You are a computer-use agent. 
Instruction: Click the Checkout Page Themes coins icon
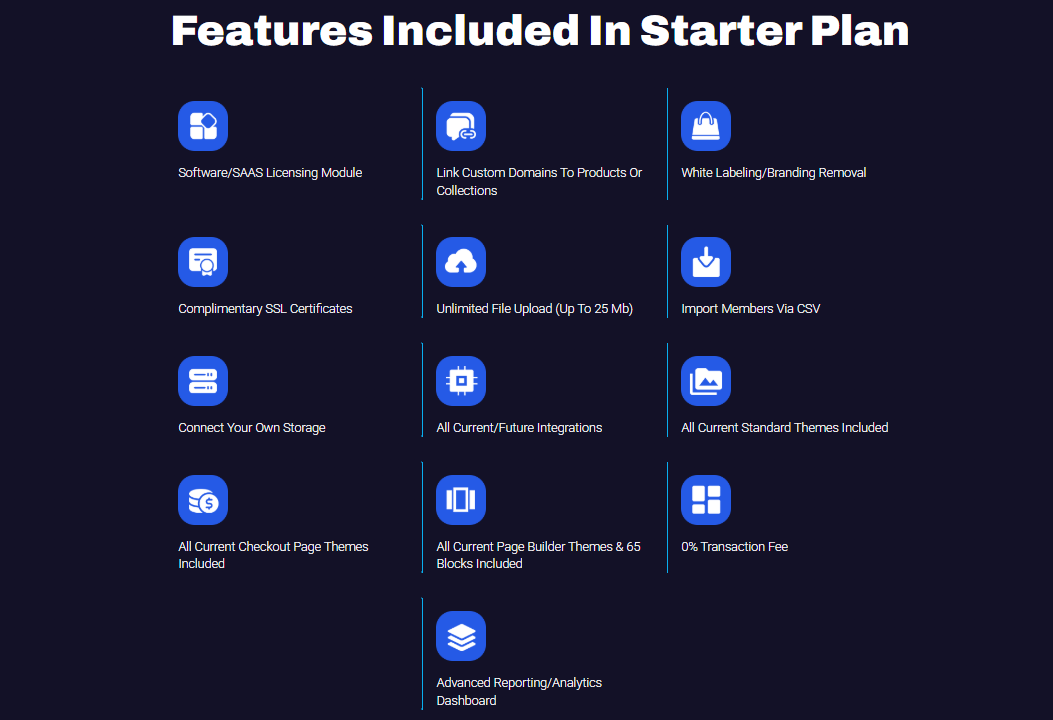click(x=203, y=500)
